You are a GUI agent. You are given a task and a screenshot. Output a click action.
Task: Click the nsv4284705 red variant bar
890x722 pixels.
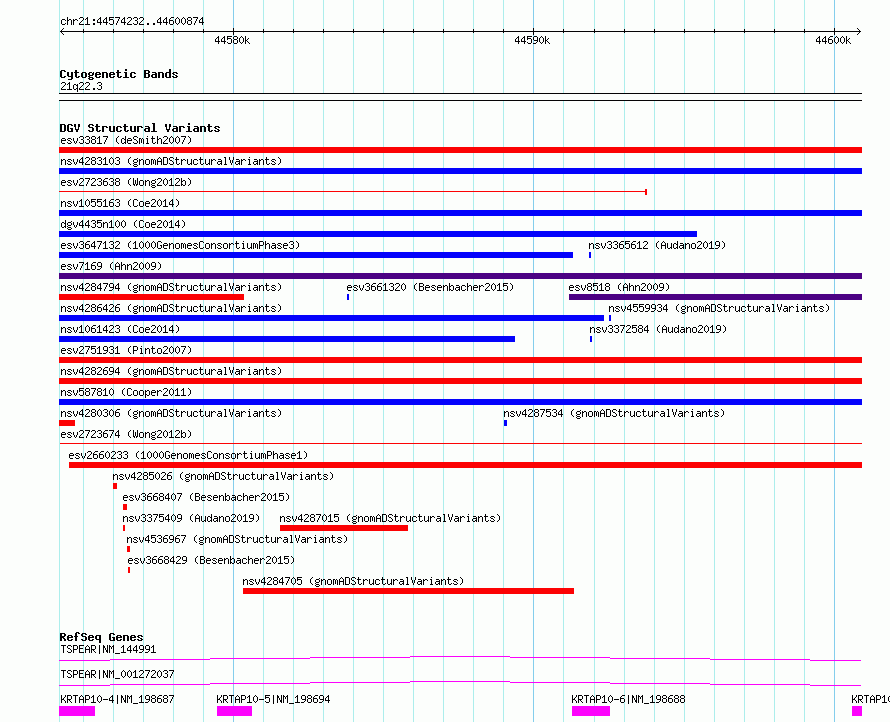pos(408,591)
